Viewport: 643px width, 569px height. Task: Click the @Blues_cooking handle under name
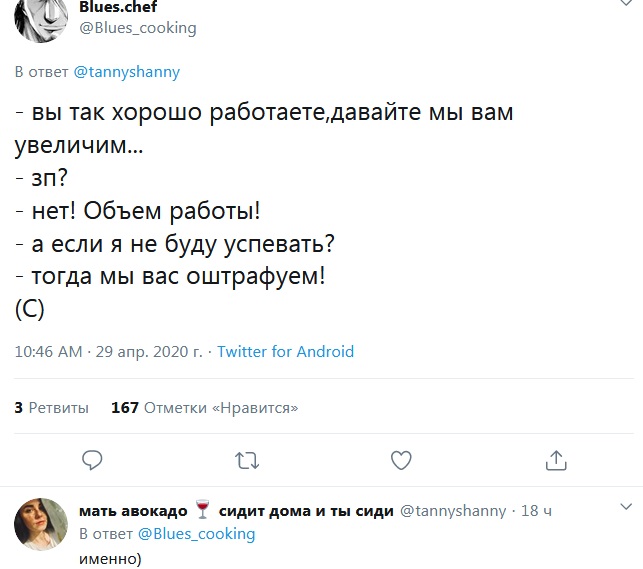coord(138,28)
